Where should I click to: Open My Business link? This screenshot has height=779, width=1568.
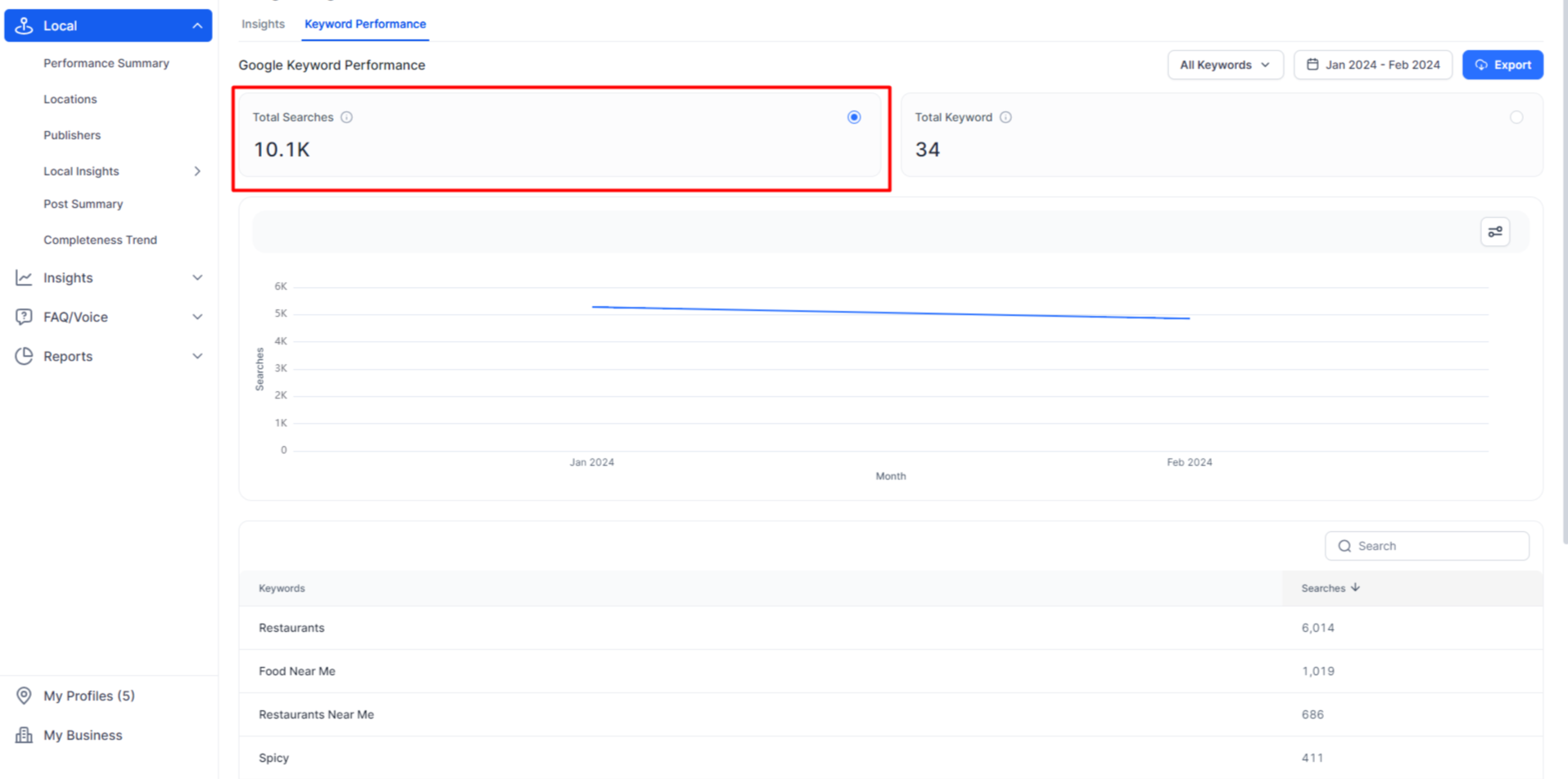(83, 735)
